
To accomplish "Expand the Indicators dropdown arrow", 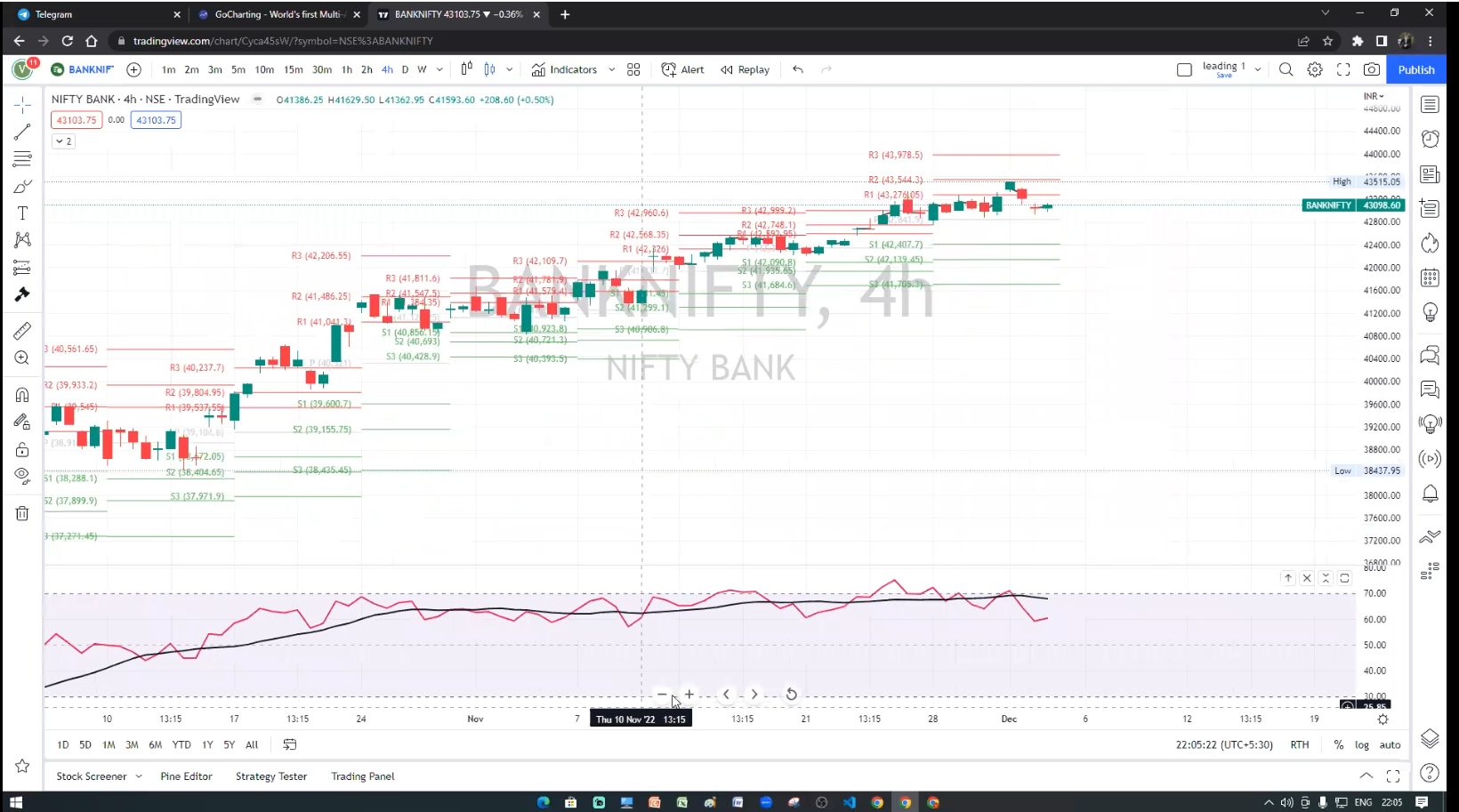I will point(611,69).
